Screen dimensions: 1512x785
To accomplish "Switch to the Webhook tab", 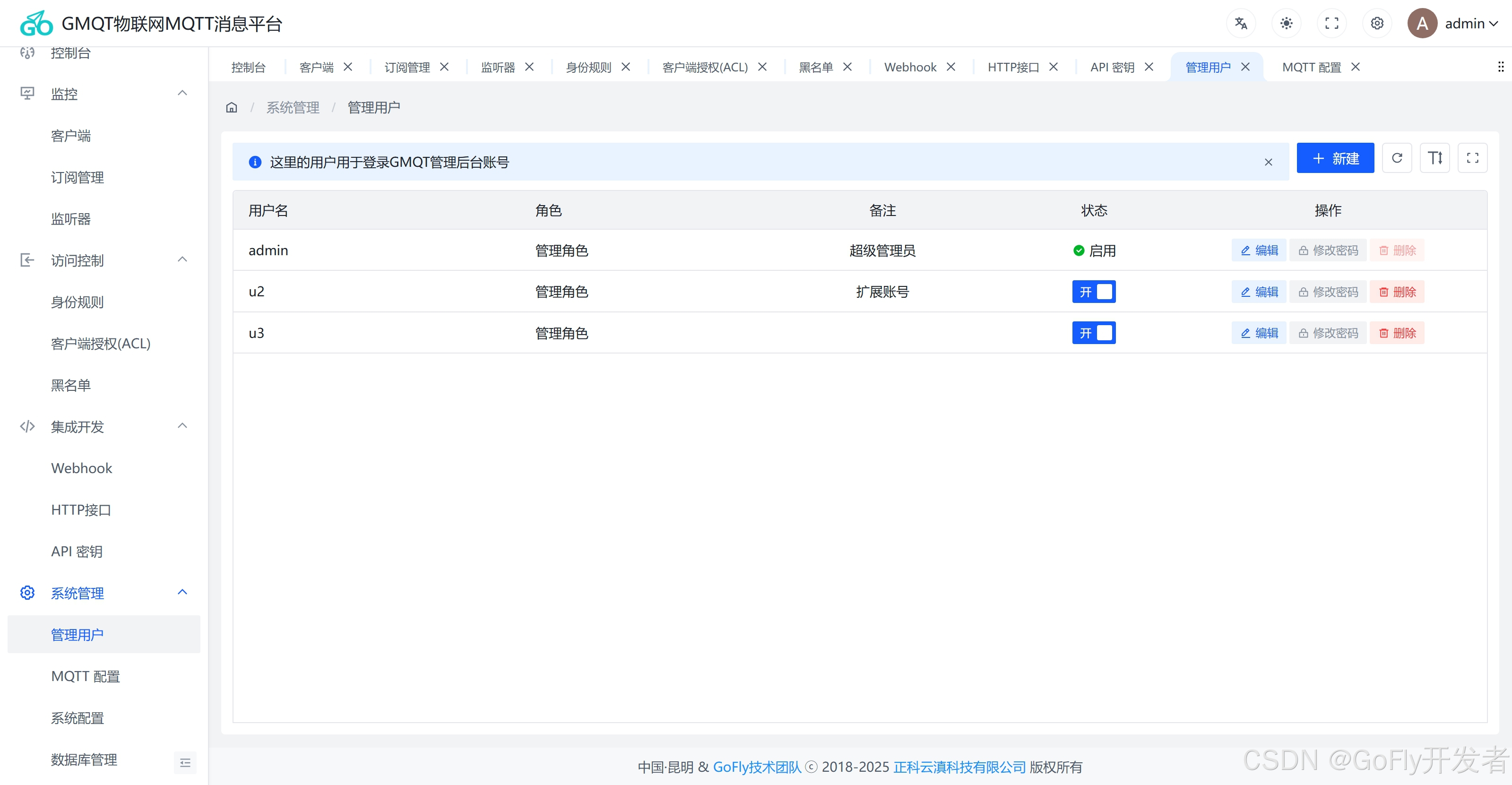I will pyautogui.click(x=910, y=68).
